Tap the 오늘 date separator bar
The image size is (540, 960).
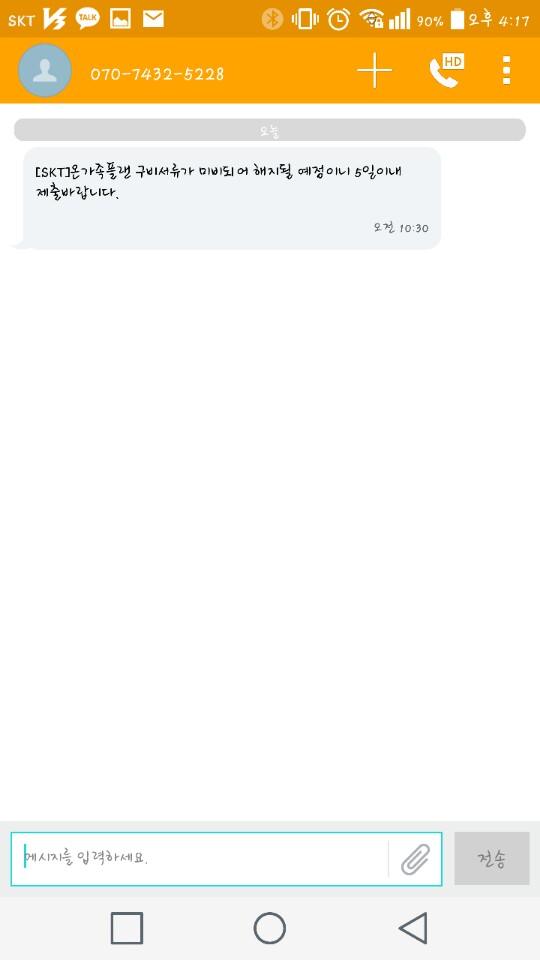coord(270,130)
